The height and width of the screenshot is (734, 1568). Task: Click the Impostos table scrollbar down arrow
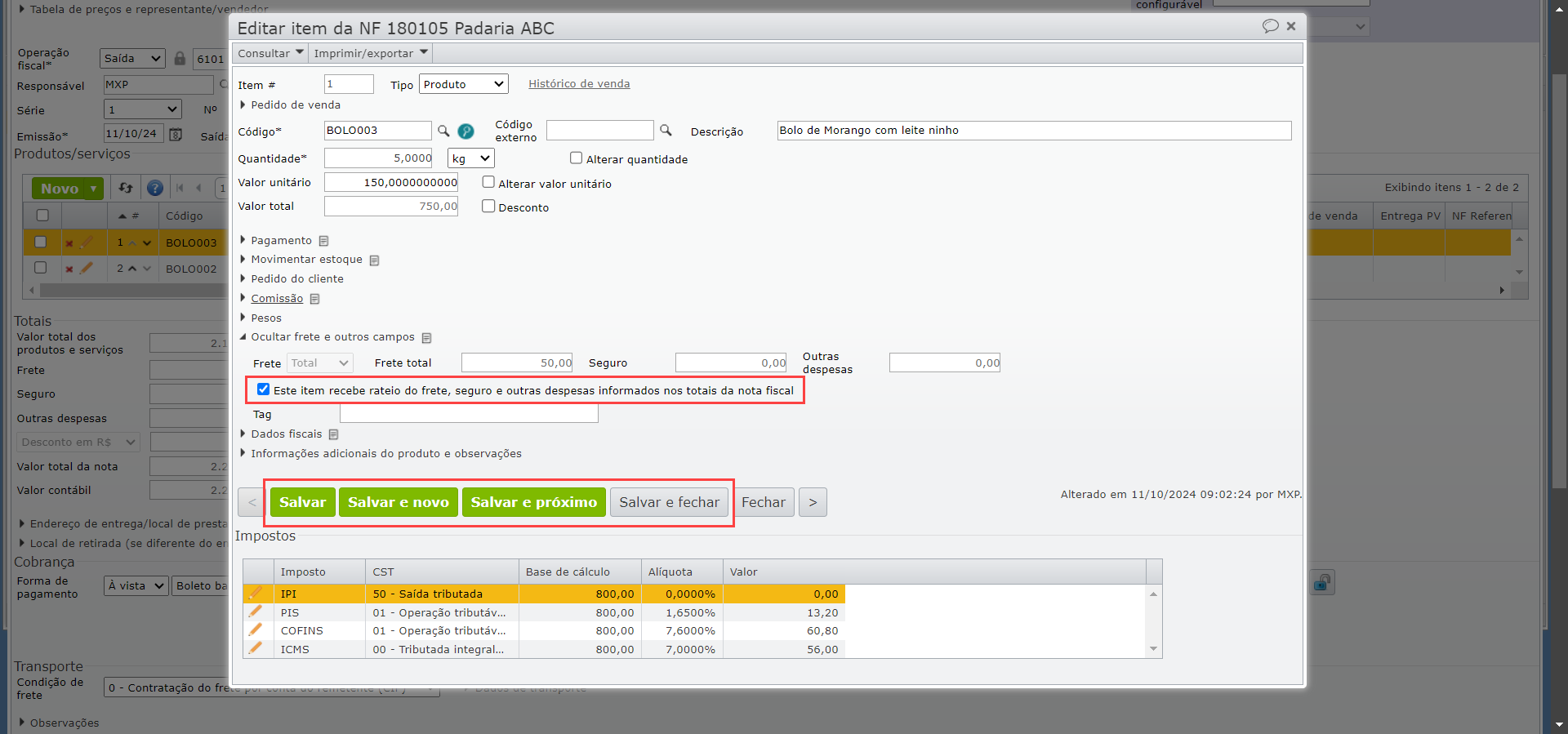(x=1153, y=649)
